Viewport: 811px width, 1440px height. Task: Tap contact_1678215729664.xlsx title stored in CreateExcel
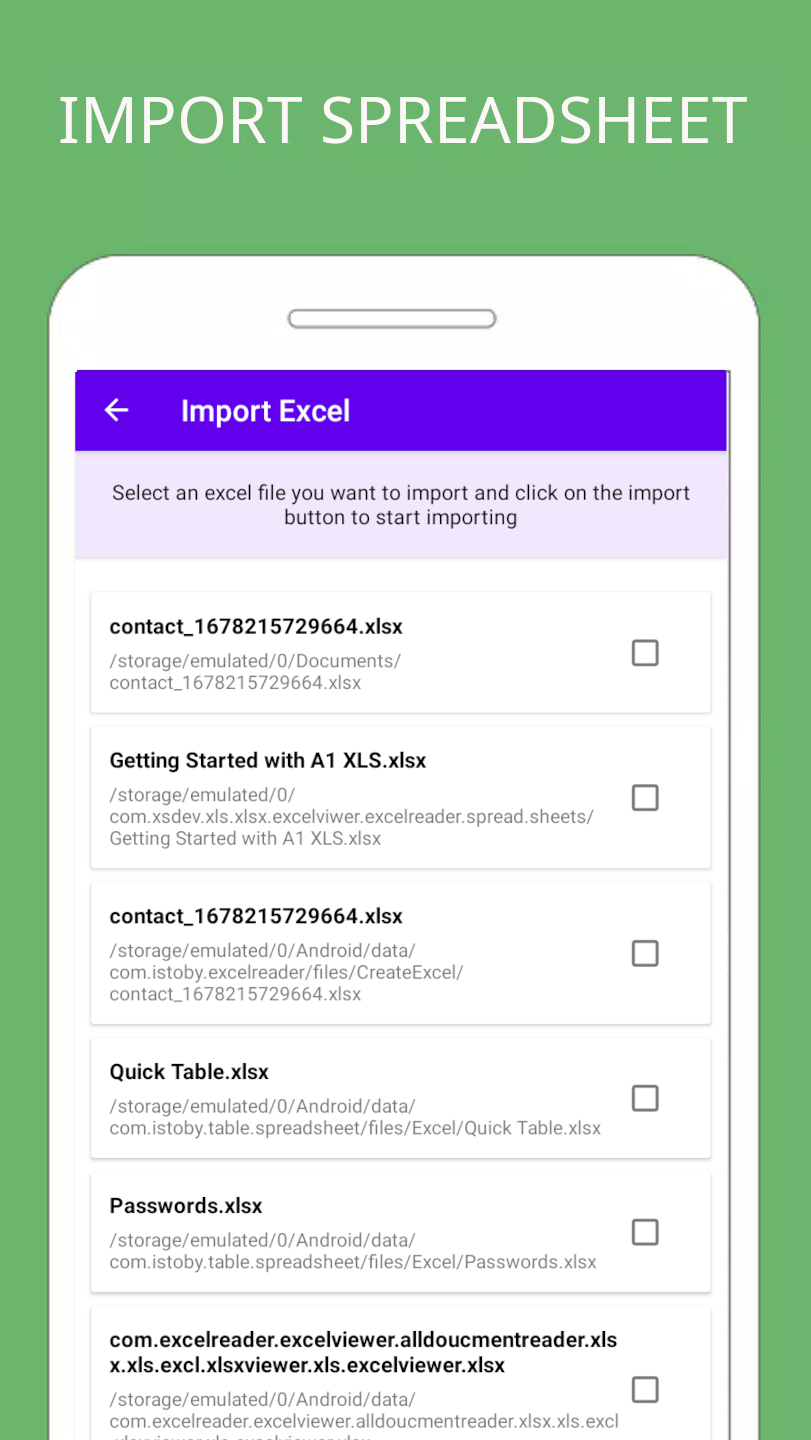(x=256, y=916)
